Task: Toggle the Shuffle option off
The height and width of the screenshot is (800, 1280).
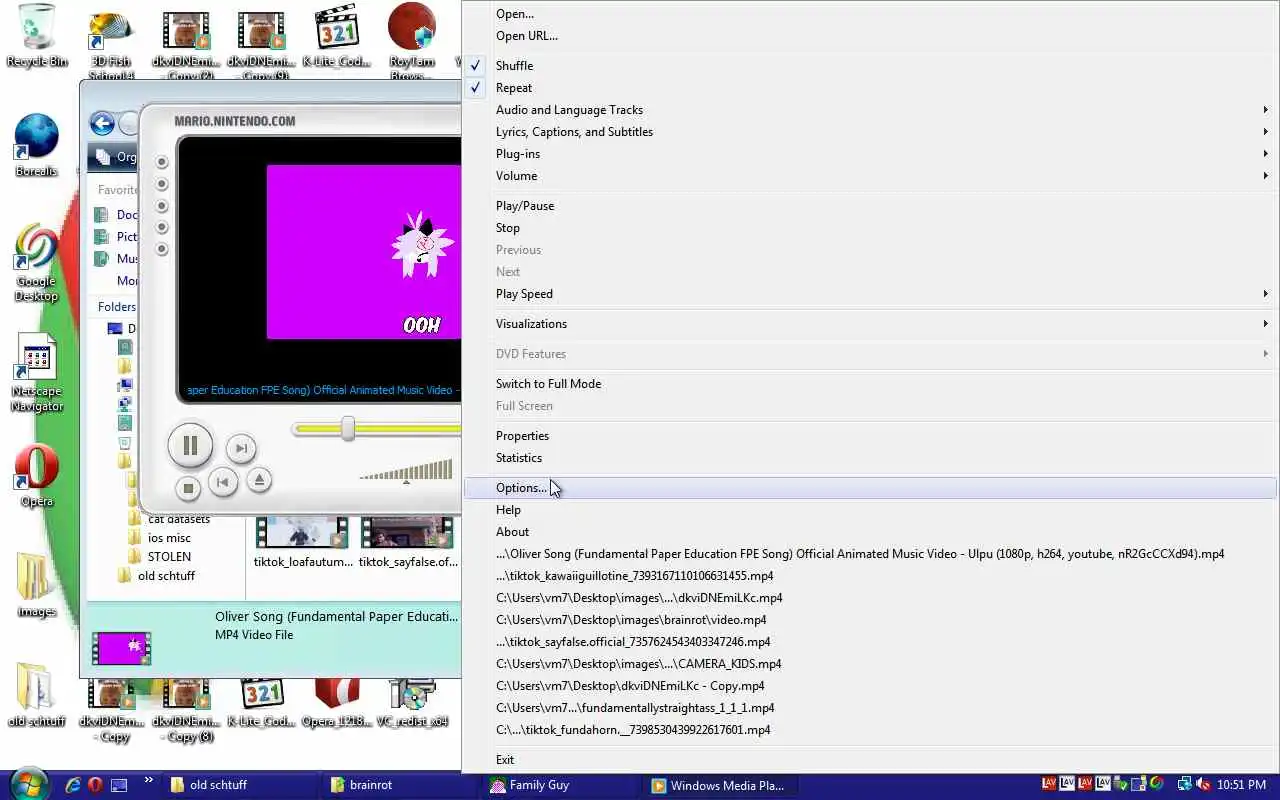Action: [x=869, y=66]
